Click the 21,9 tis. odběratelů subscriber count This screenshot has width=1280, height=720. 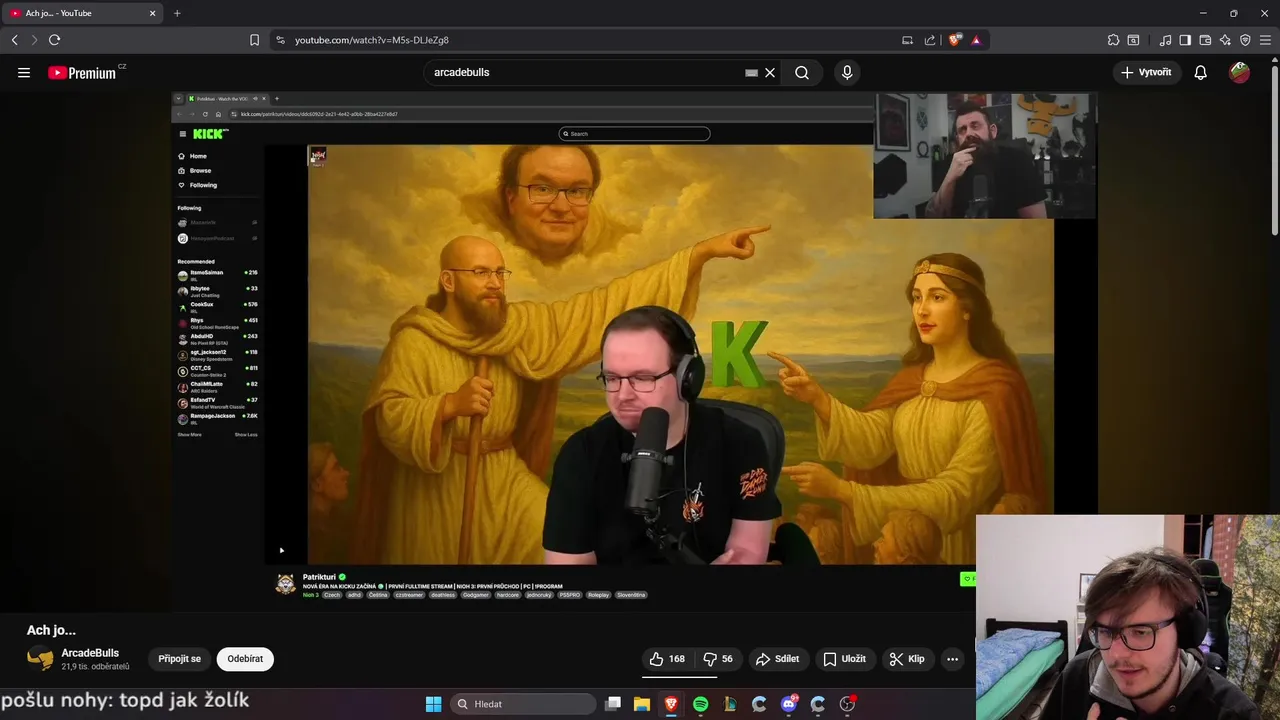(x=95, y=667)
